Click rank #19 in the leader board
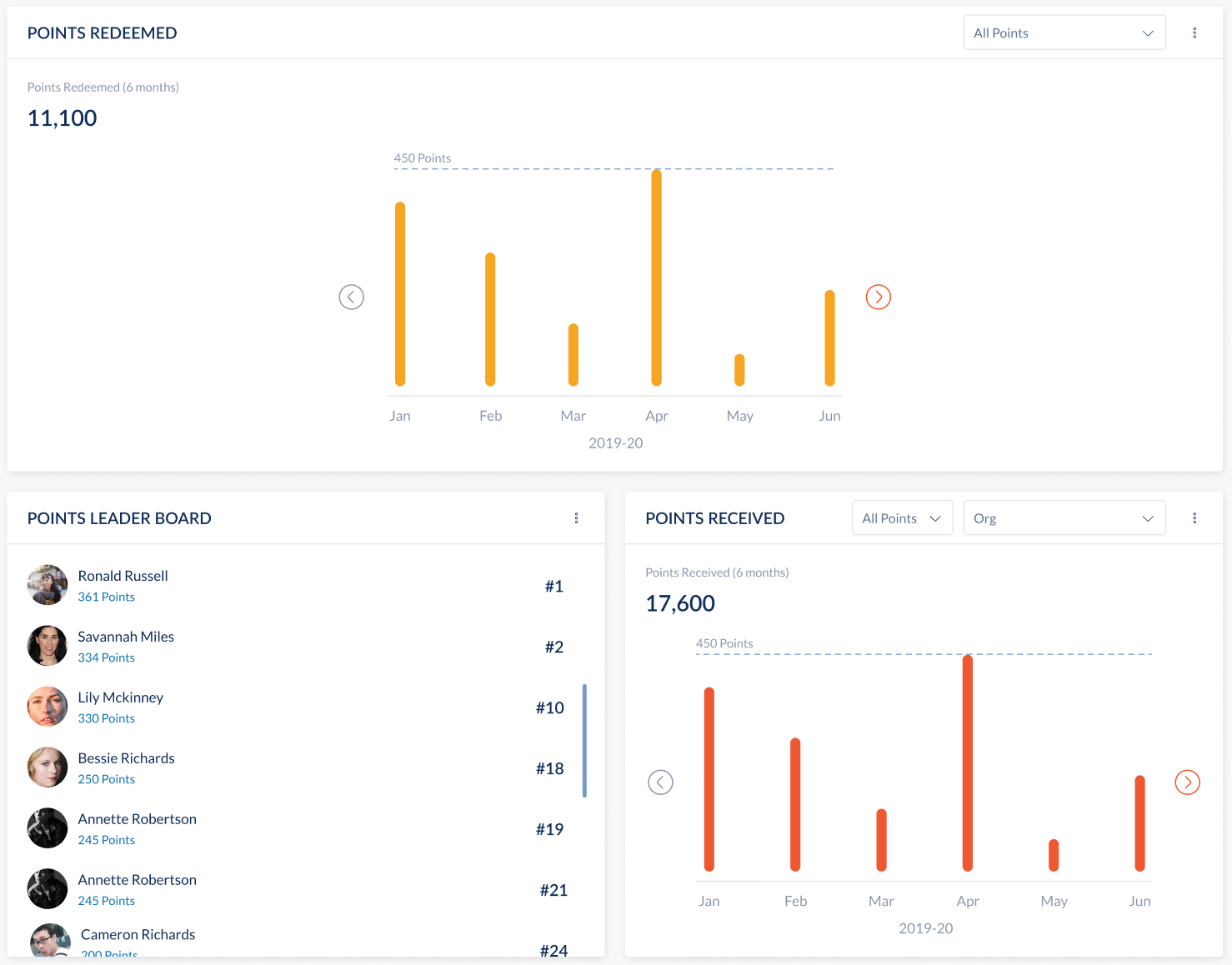The height and width of the screenshot is (965, 1232). click(x=550, y=830)
